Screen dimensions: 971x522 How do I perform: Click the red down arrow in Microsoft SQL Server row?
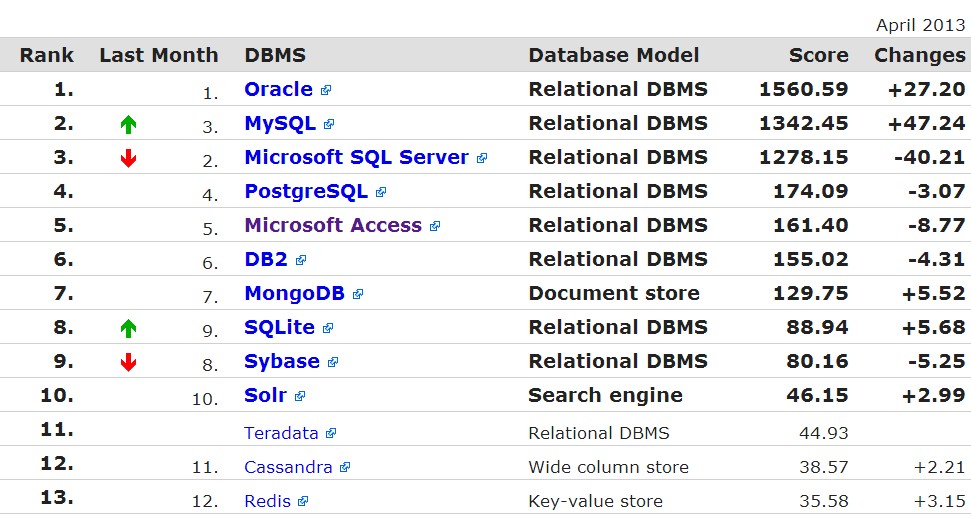[x=128, y=159]
